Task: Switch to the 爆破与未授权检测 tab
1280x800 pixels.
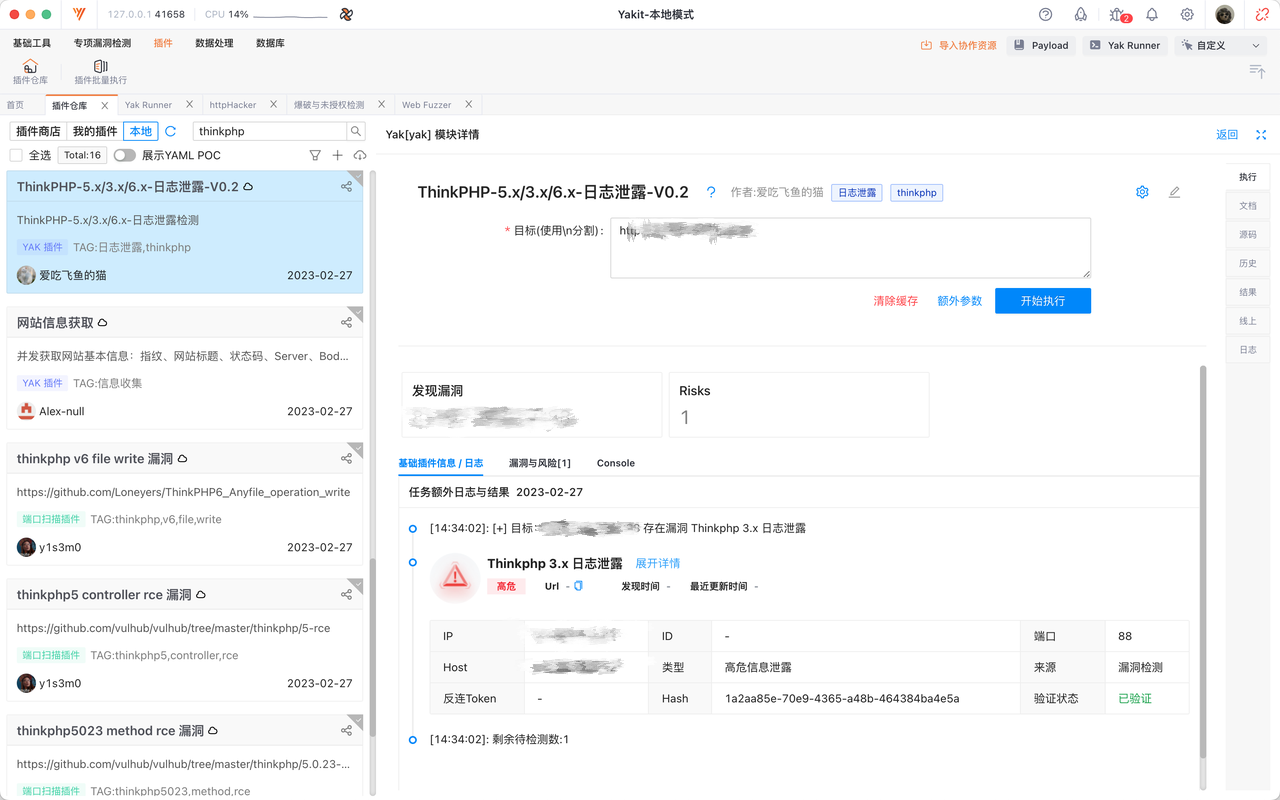Action: 329,105
